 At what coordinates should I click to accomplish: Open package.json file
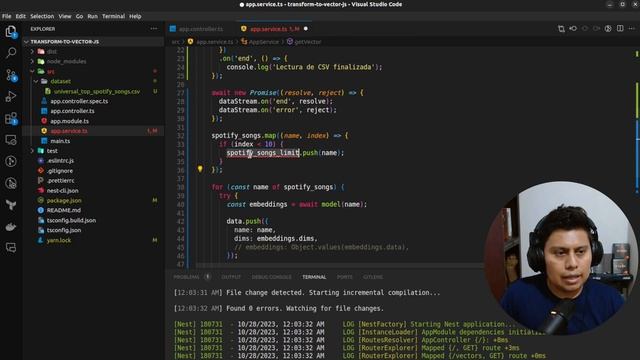(64, 200)
